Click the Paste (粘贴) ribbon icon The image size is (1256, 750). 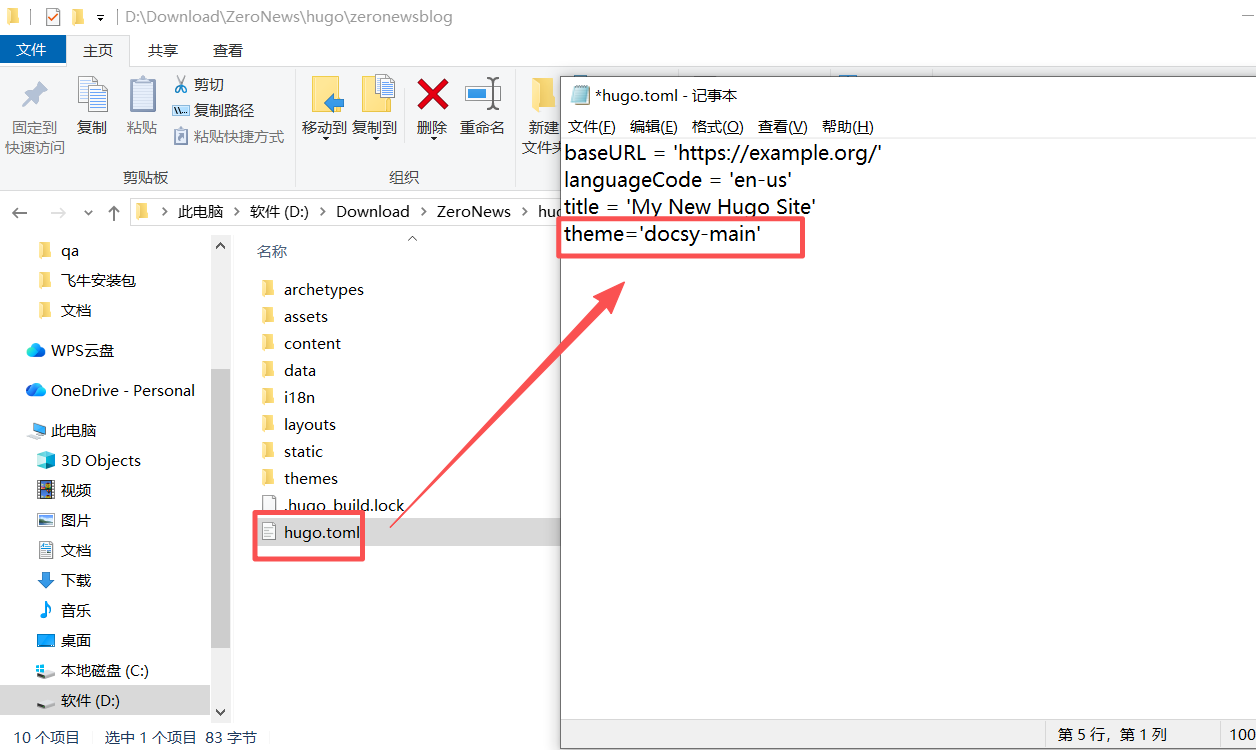pyautogui.click(x=142, y=96)
